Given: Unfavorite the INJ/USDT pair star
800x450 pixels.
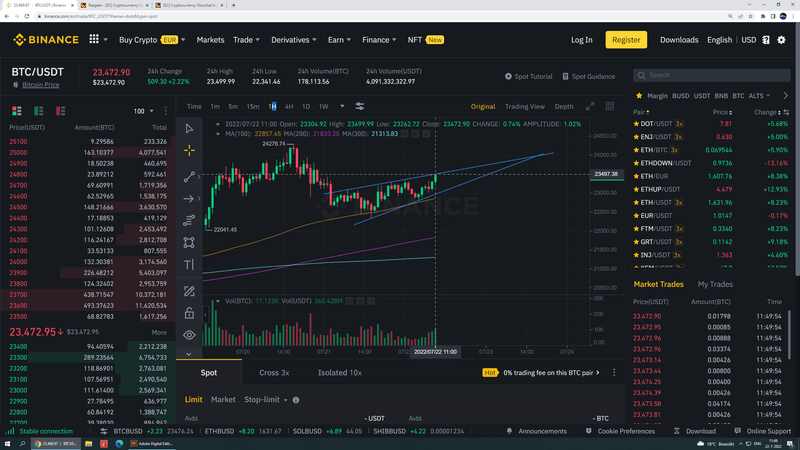Looking at the screenshot, I should (636, 255).
